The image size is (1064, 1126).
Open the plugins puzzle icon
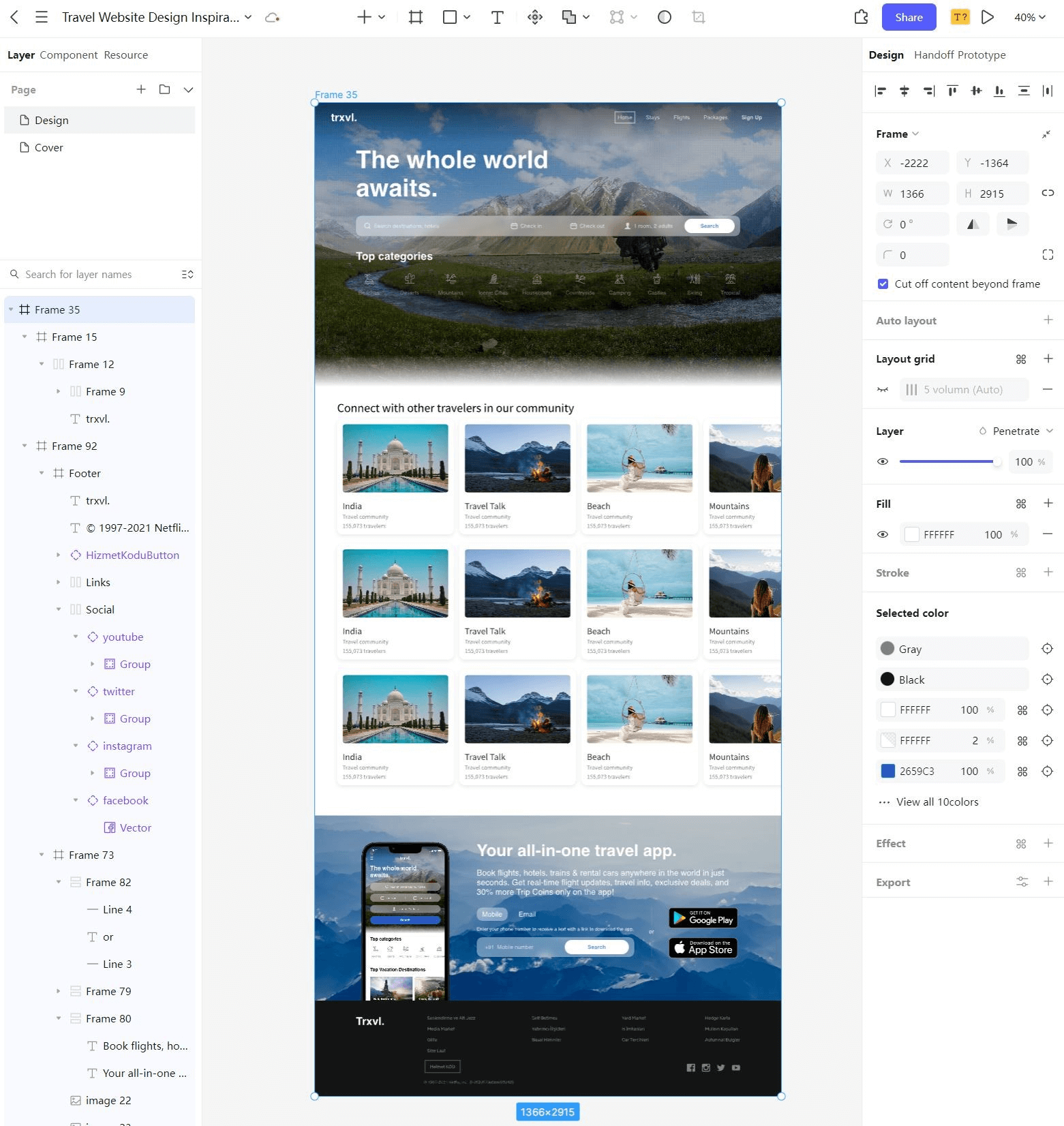[x=862, y=17]
